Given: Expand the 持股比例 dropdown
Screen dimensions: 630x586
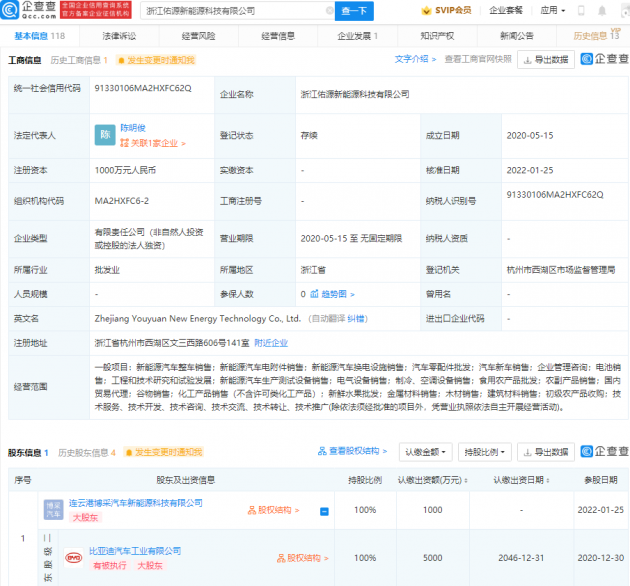Looking at the screenshot, I should [x=485, y=452].
